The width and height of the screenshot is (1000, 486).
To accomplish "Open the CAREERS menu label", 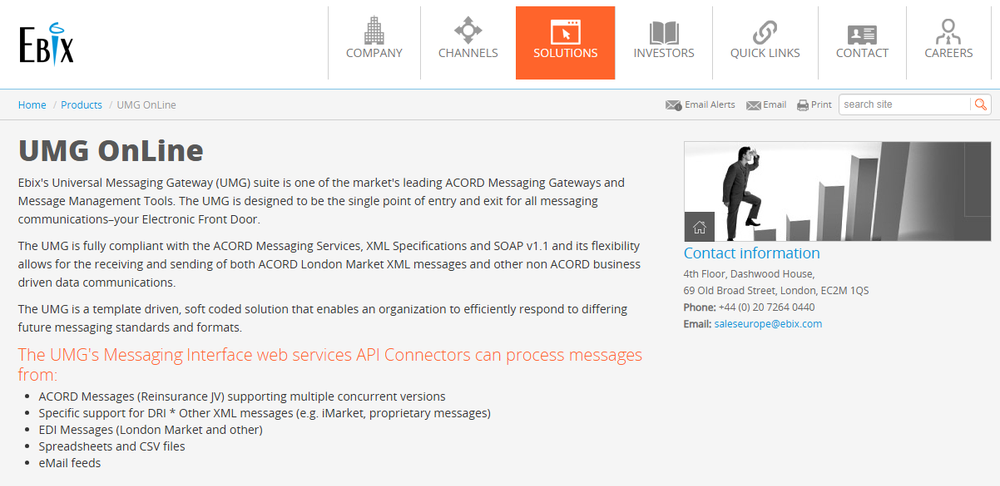I will (948, 53).
